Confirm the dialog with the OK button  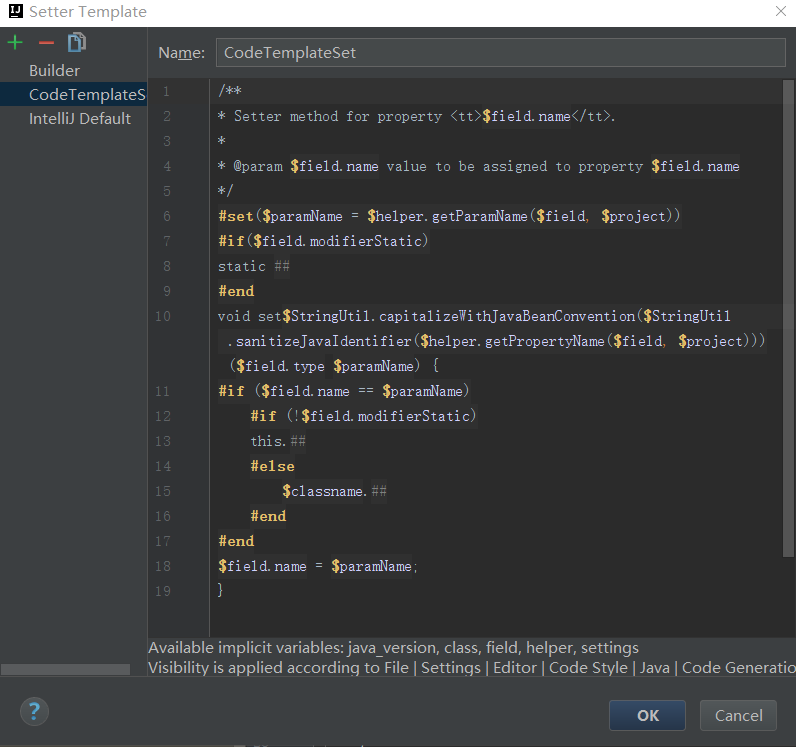647,715
